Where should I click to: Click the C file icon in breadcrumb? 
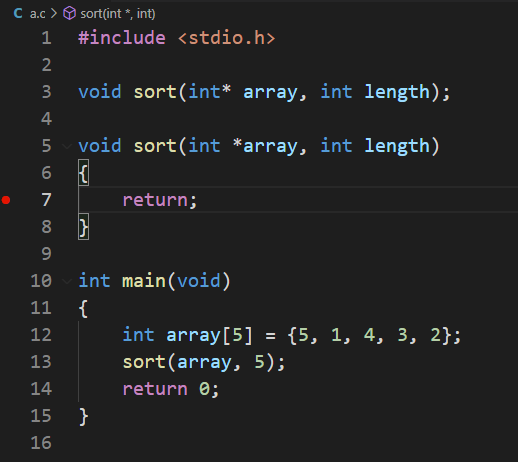[x=18, y=14]
